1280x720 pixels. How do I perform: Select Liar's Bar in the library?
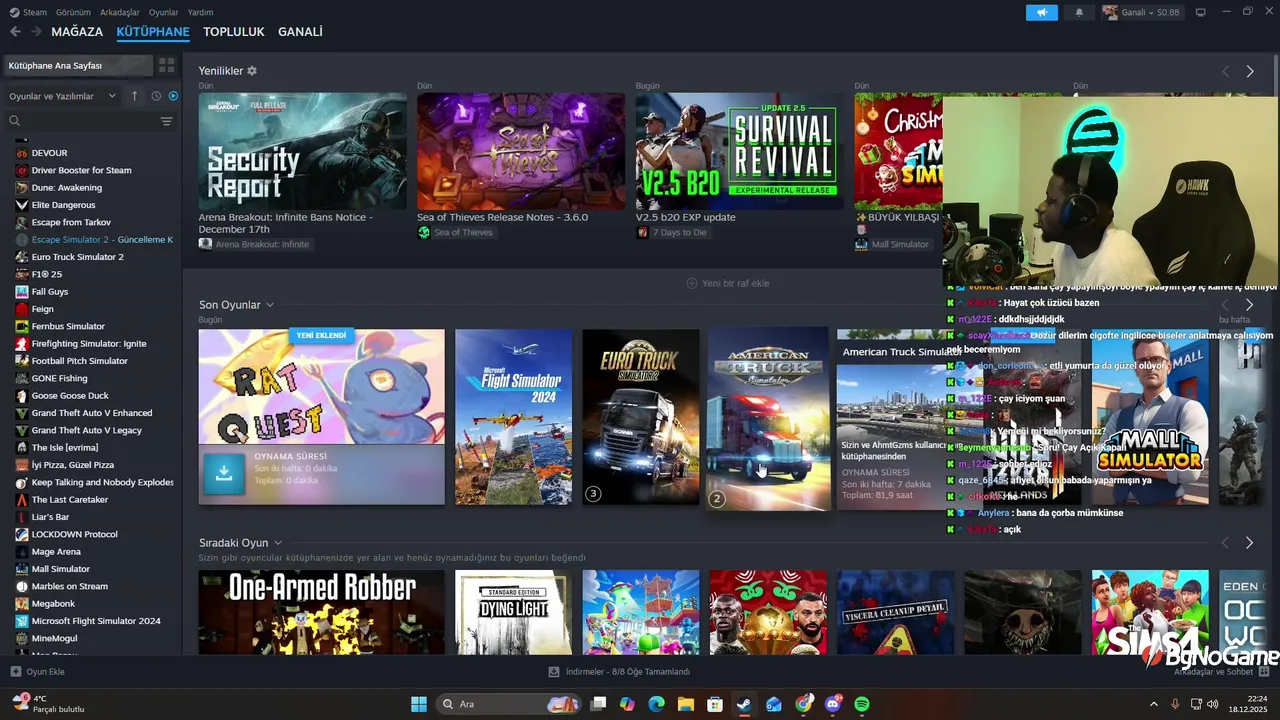tap(50, 517)
